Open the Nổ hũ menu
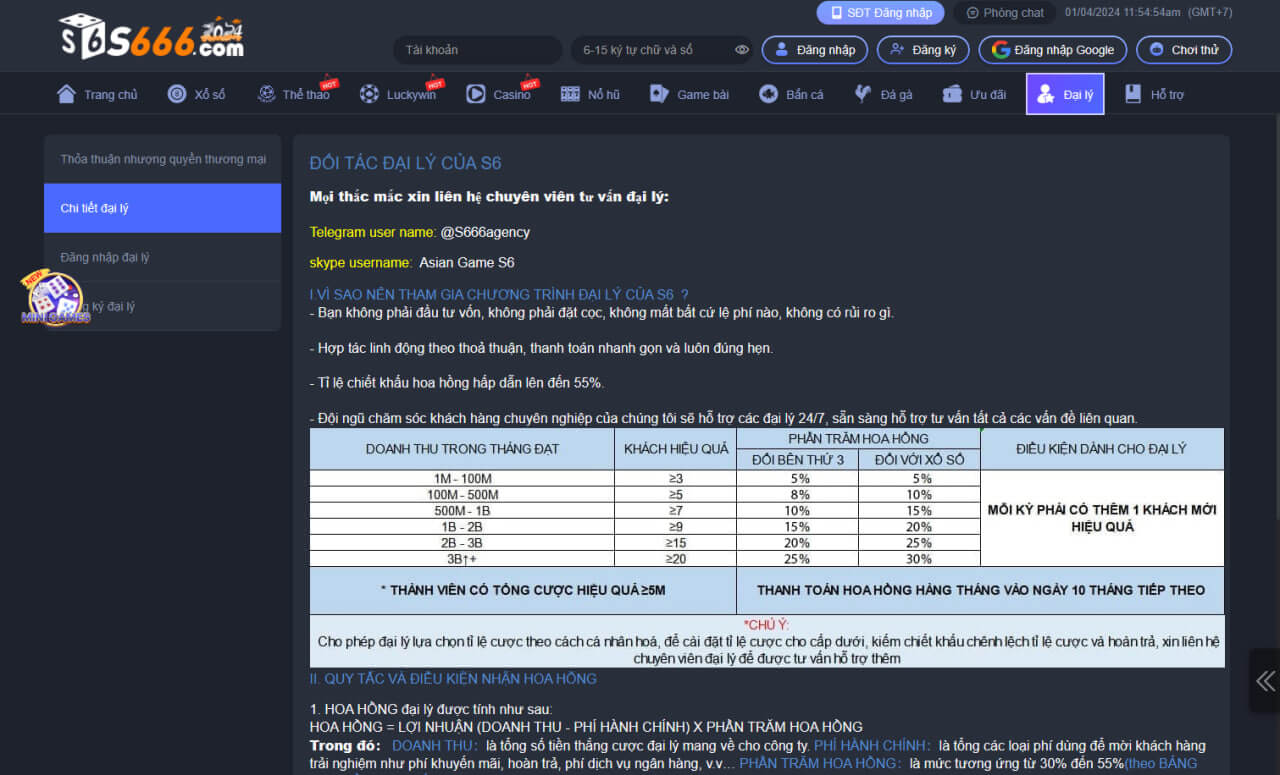The height and width of the screenshot is (775, 1280). click(x=590, y=94)
